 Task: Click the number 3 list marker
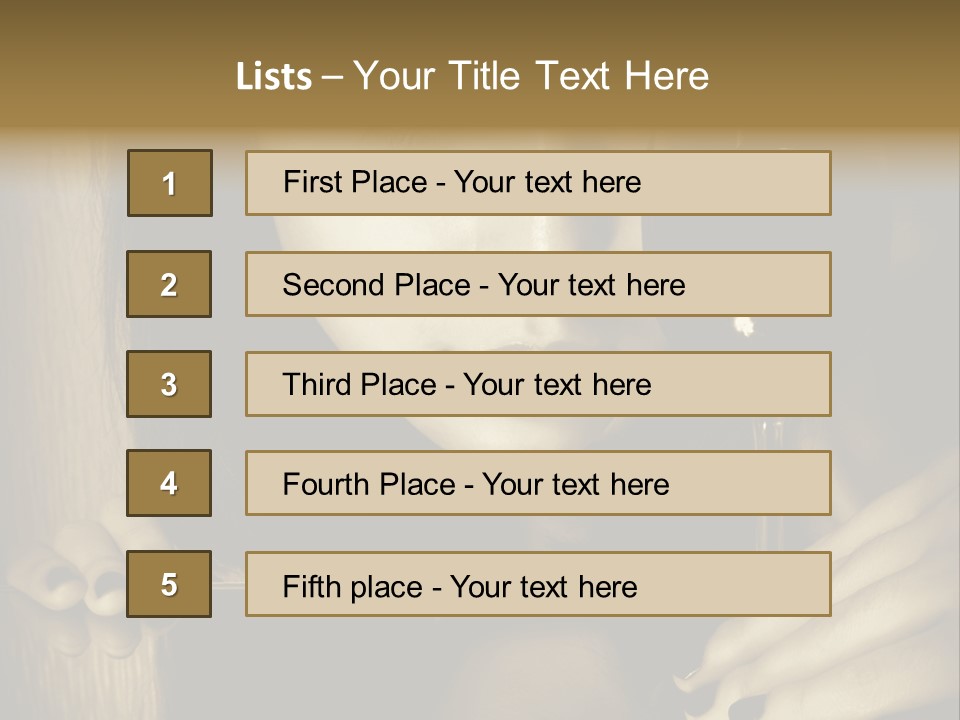tap(169, 384)
